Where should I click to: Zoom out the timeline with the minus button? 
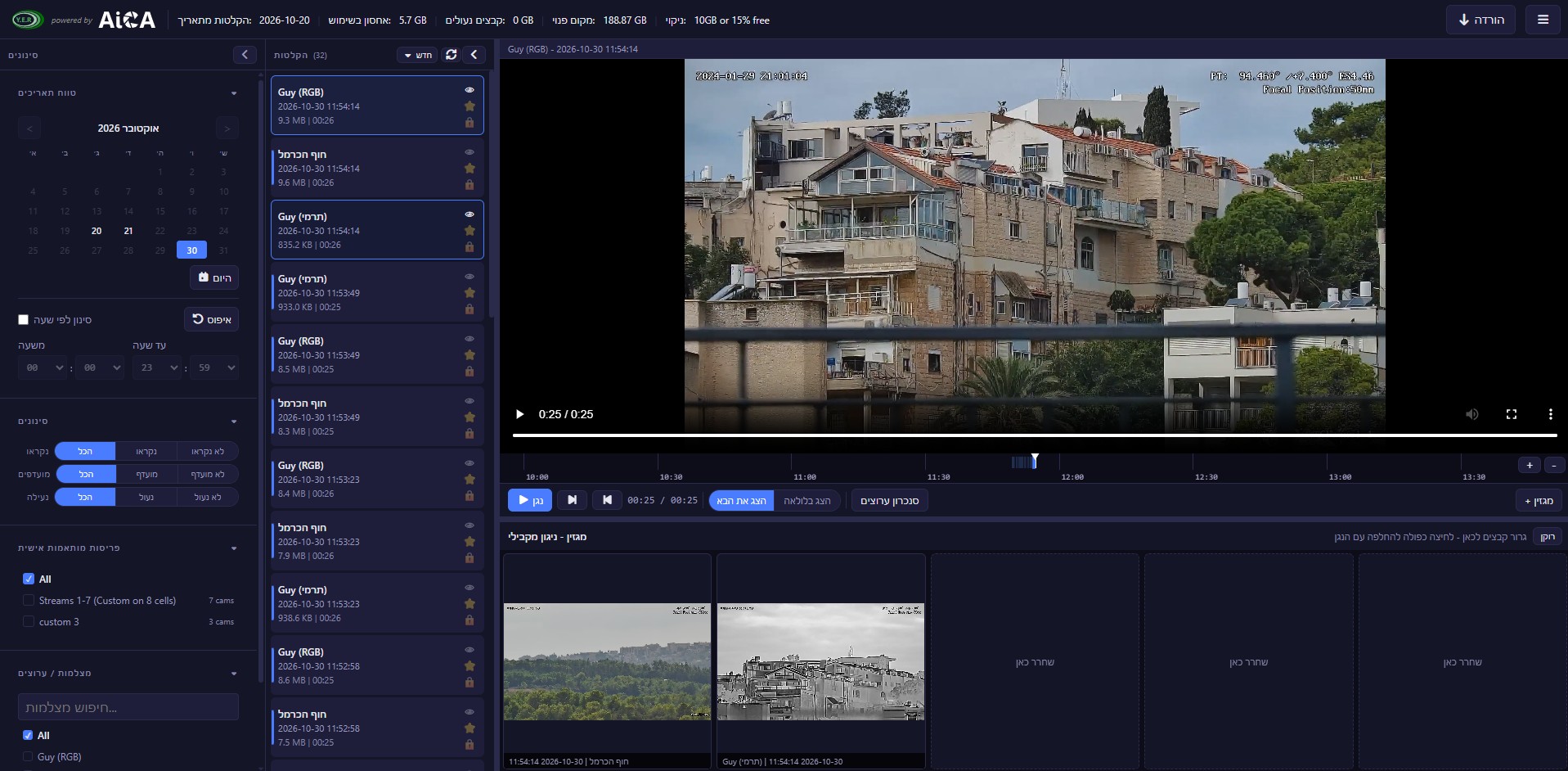[x=1554, y=465]
